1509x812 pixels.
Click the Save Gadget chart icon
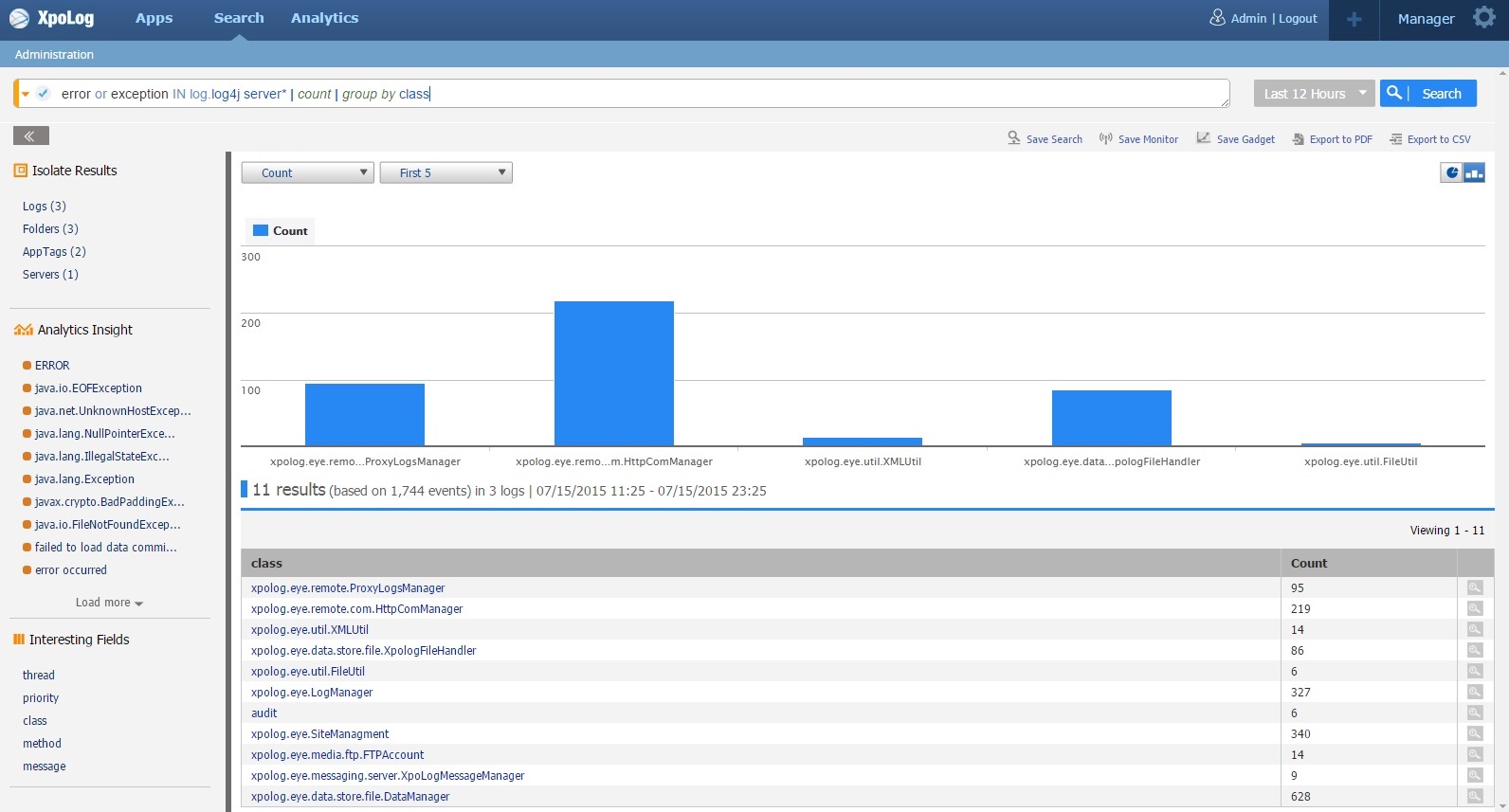tap(1203, 138)
